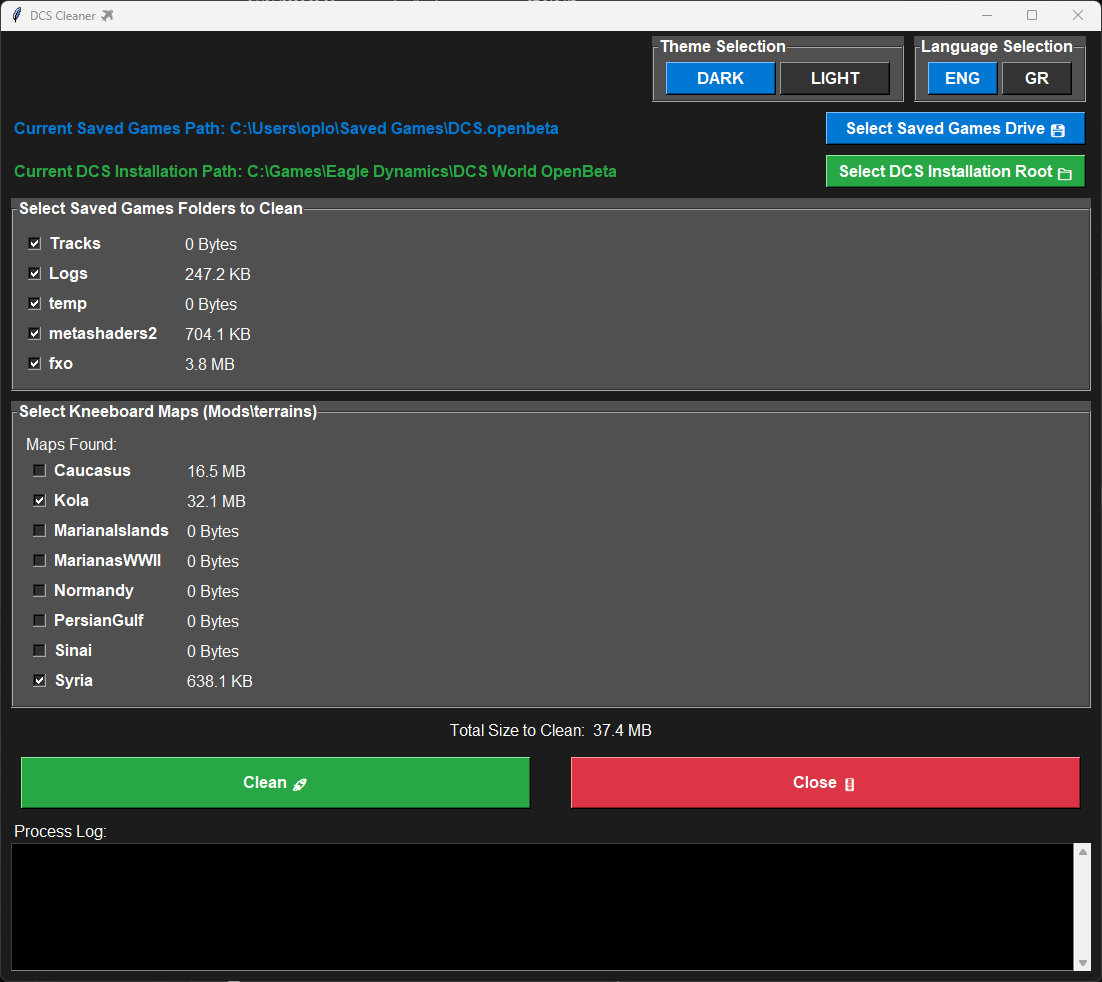
Task: Uncheck the fxo folder checkbox
Action: point(35,364)
